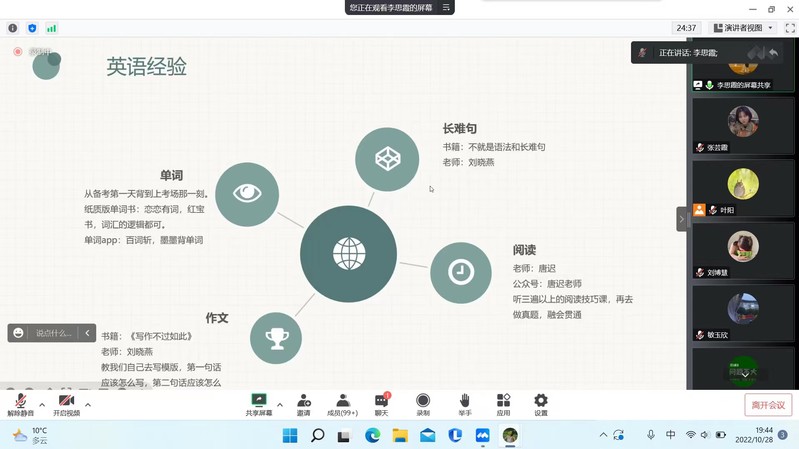Expand audio options arrow beside mute
Viewport: 799px width, 449px height.
42,405
